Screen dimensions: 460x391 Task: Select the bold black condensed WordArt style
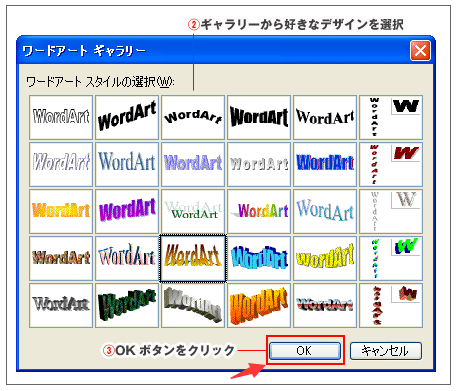259,117
